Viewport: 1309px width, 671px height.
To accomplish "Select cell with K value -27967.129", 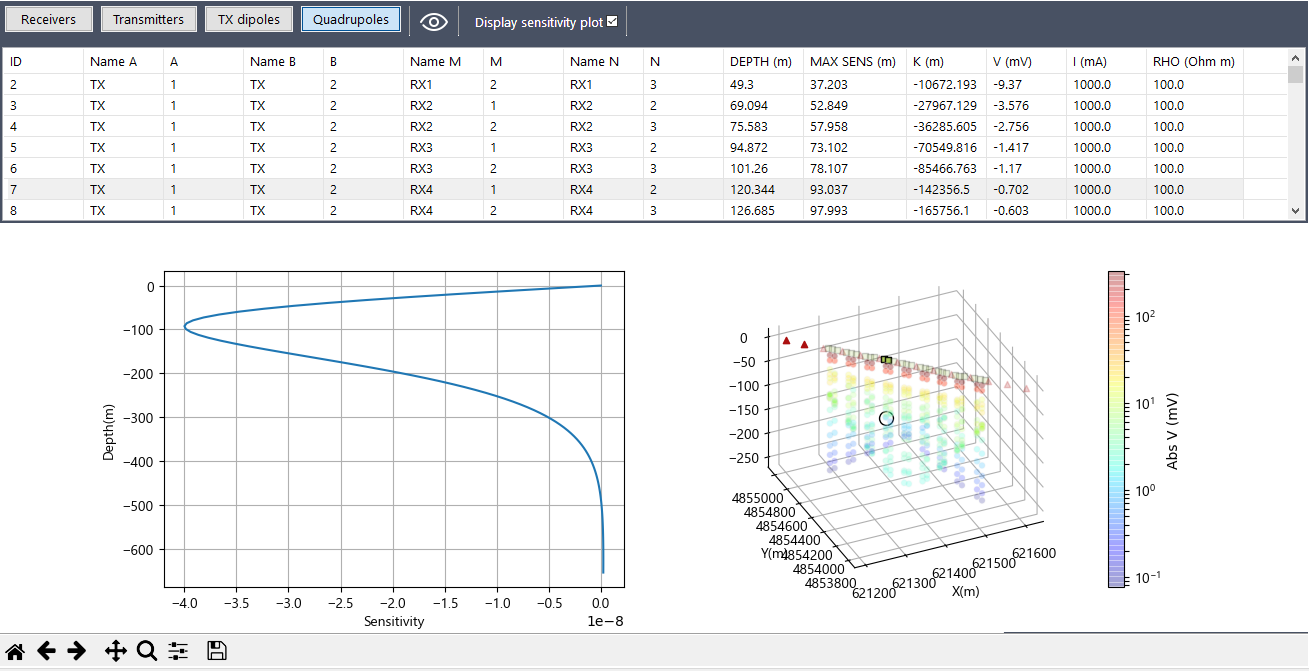I will click(946, 106).
